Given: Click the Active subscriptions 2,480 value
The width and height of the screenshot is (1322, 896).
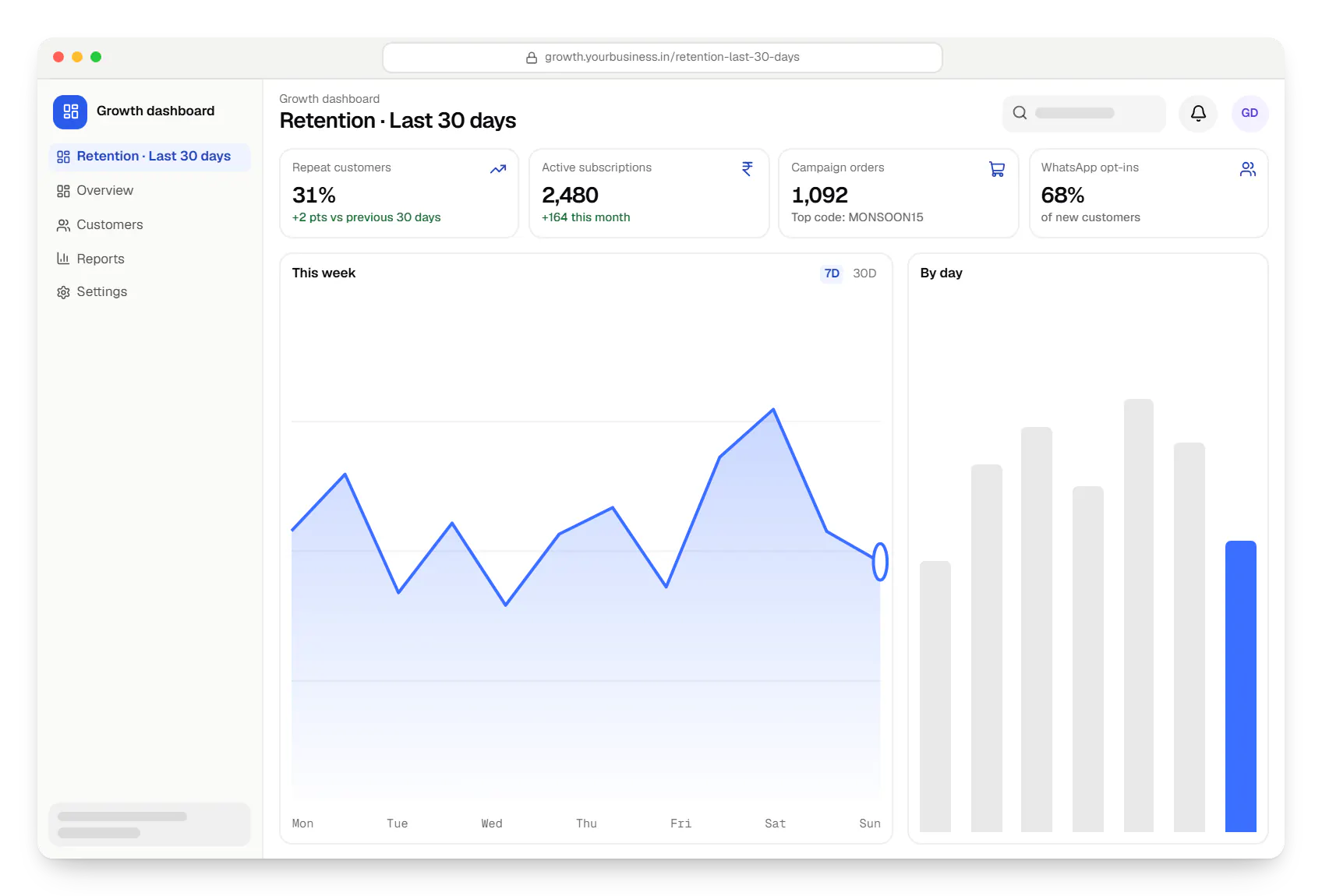Looking at the screenshot, I should [x=570, y=195].
